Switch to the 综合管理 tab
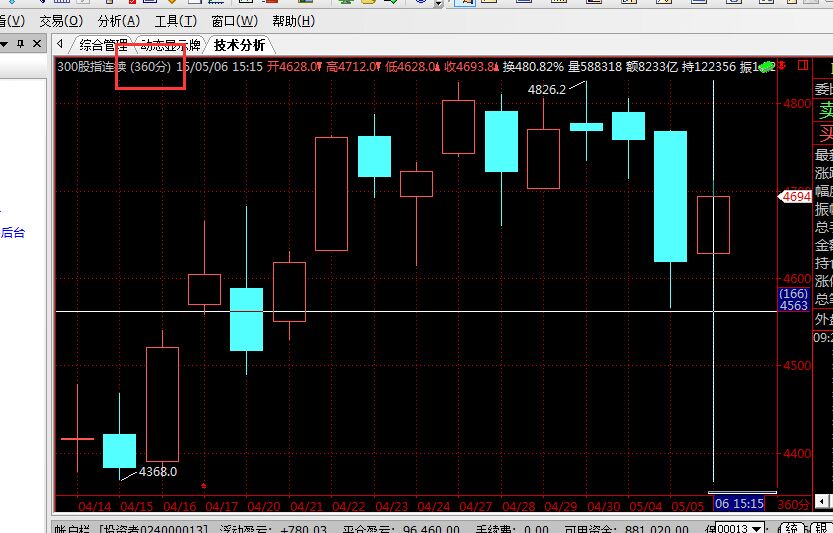 pyautogui.click(x=103, y=45)
